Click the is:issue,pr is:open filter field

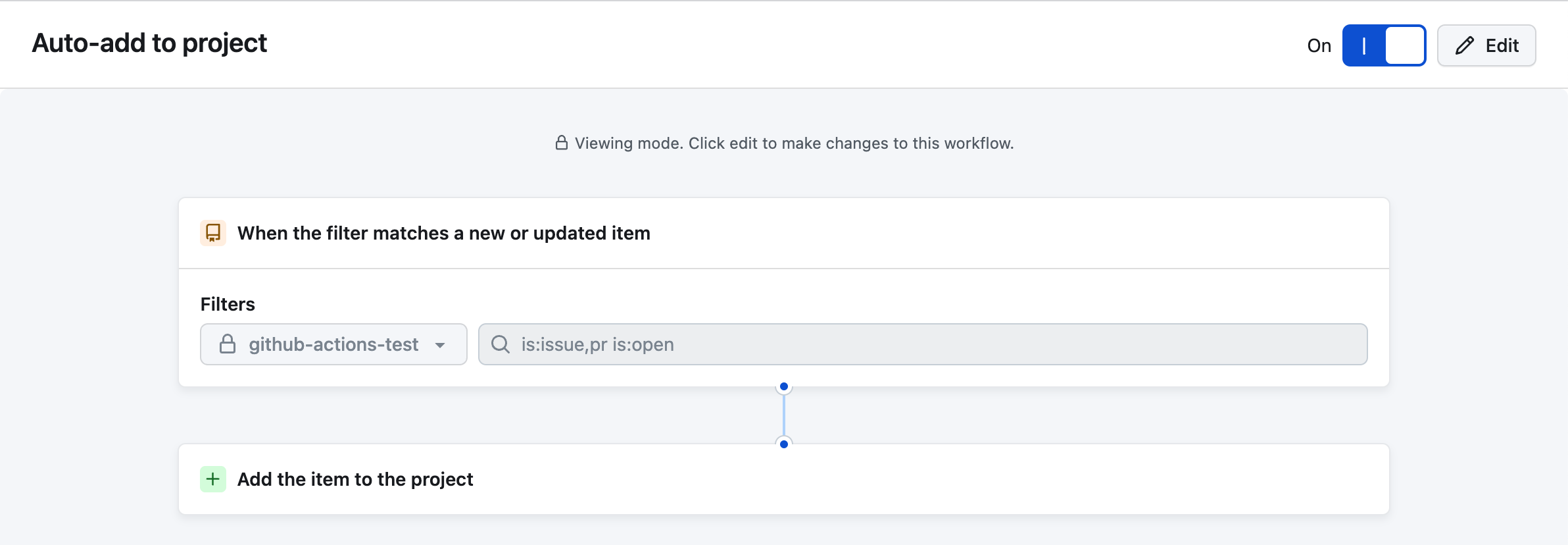(x=923, y=344)
